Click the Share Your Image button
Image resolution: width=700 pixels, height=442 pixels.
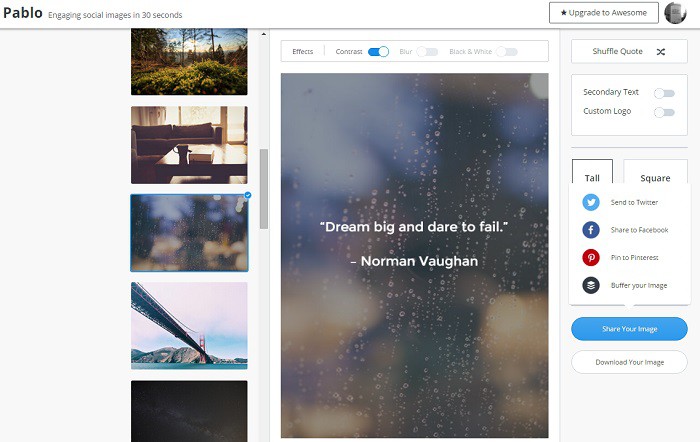coord(629,329)
